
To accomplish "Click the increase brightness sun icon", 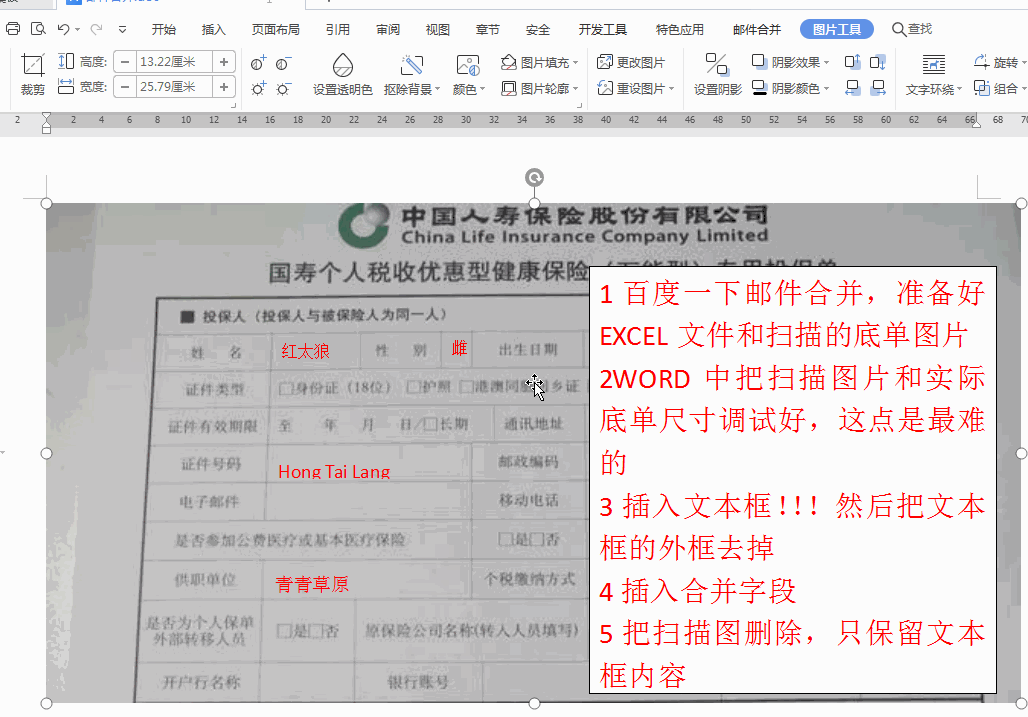I will (258, 88).
